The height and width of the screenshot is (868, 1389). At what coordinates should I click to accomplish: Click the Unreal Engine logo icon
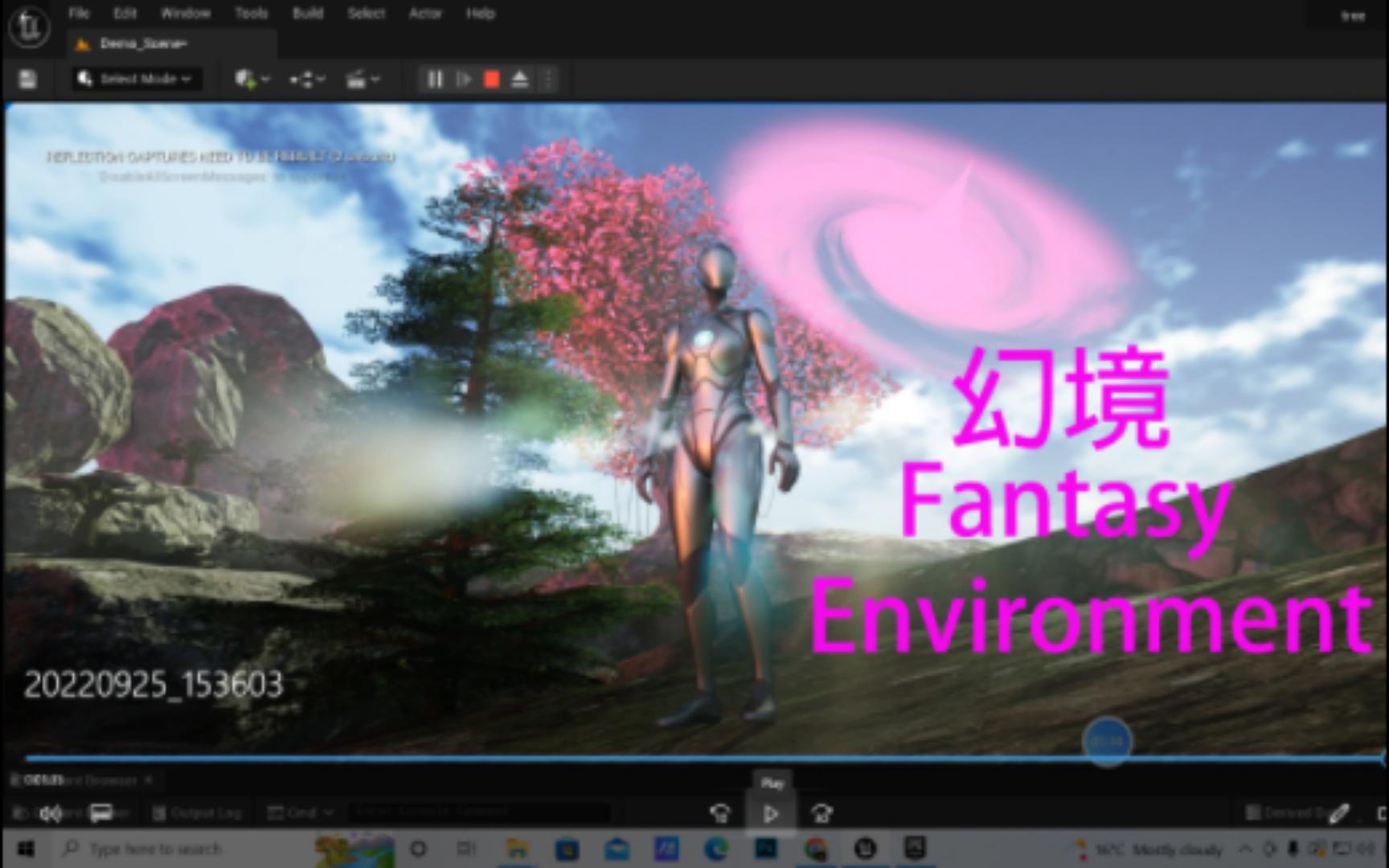30,26
